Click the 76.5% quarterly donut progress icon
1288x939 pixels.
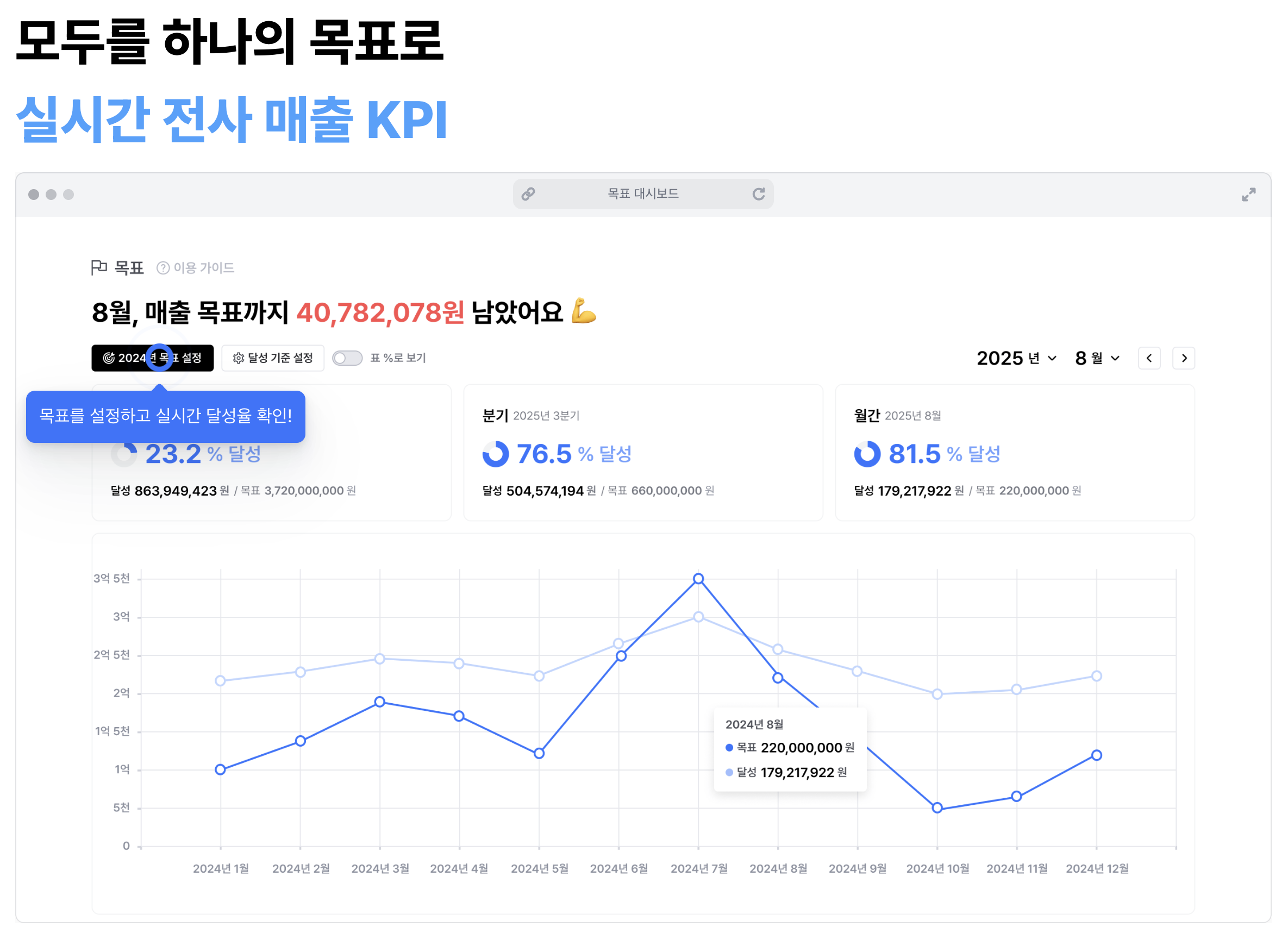pos(496,454)
